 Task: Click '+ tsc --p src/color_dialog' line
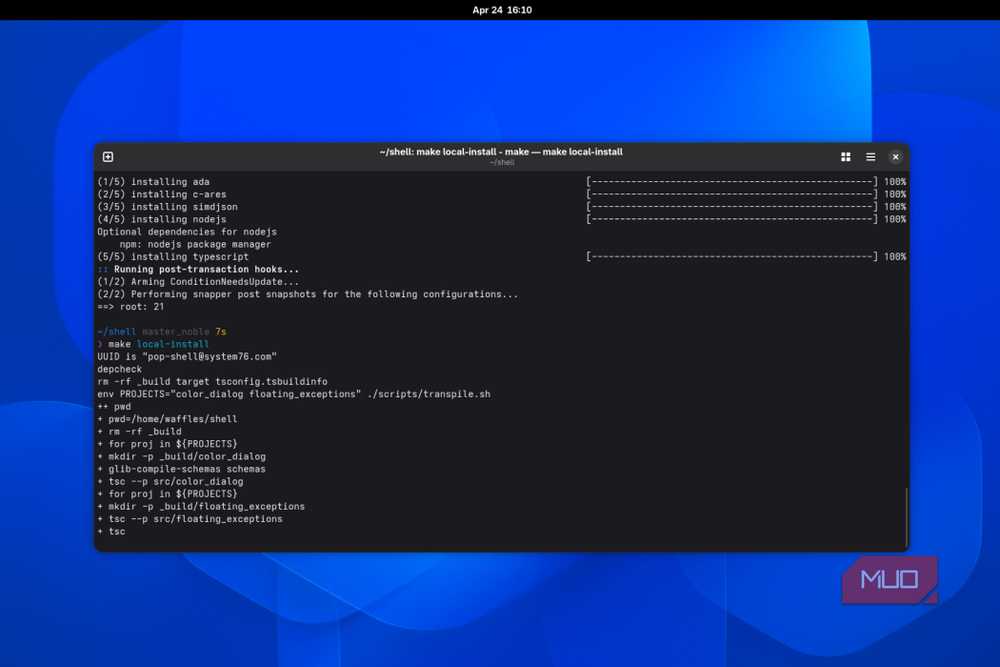[170, 481]
